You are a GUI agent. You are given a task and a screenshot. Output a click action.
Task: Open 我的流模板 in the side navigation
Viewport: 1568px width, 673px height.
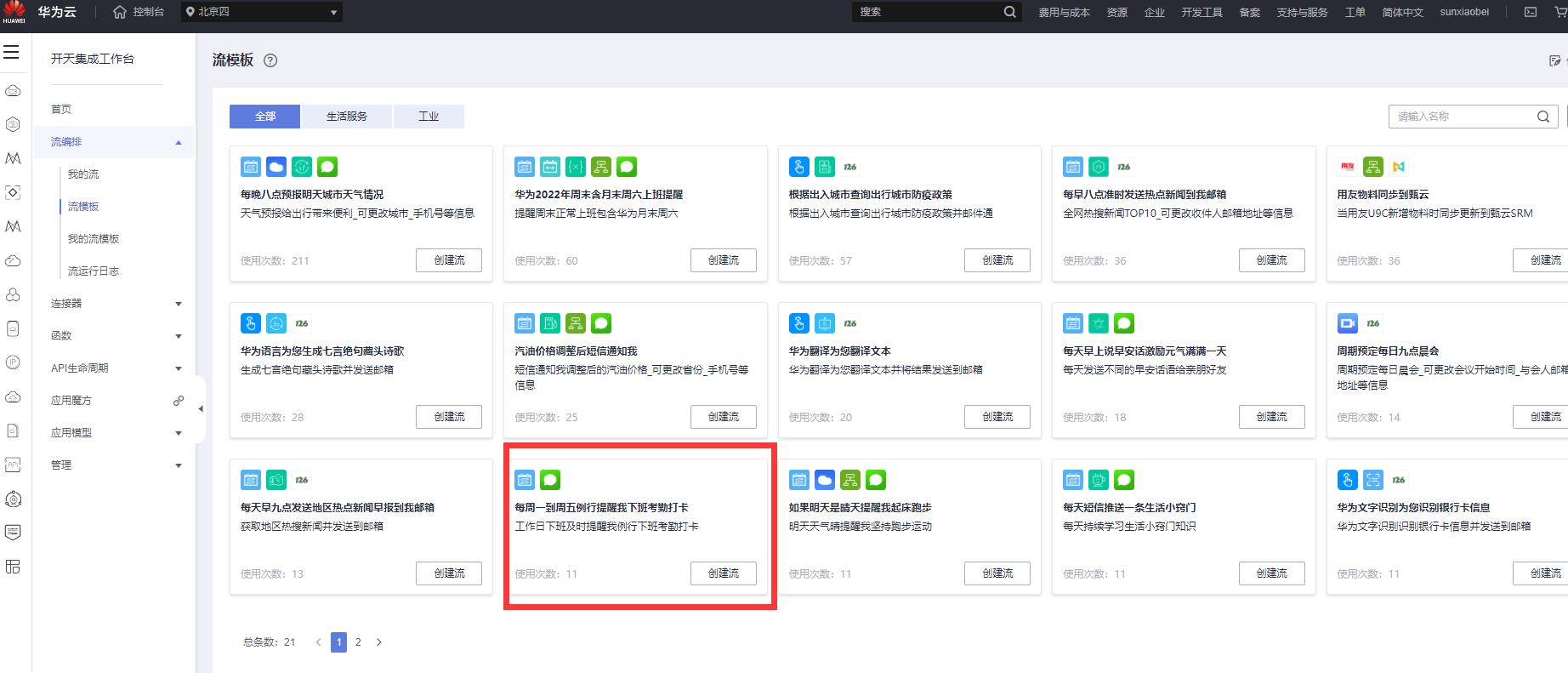point(94,239)
